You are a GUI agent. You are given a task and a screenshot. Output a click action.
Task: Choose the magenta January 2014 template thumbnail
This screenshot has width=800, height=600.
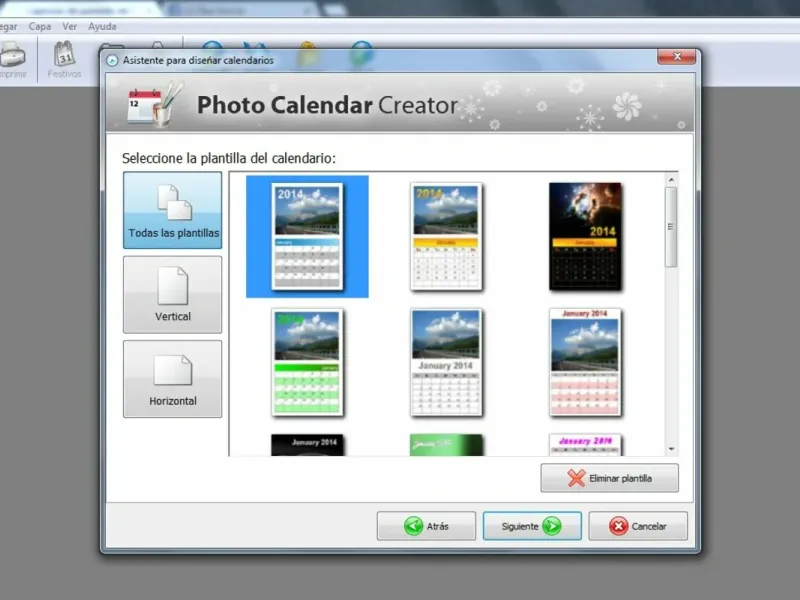[585, 444]
